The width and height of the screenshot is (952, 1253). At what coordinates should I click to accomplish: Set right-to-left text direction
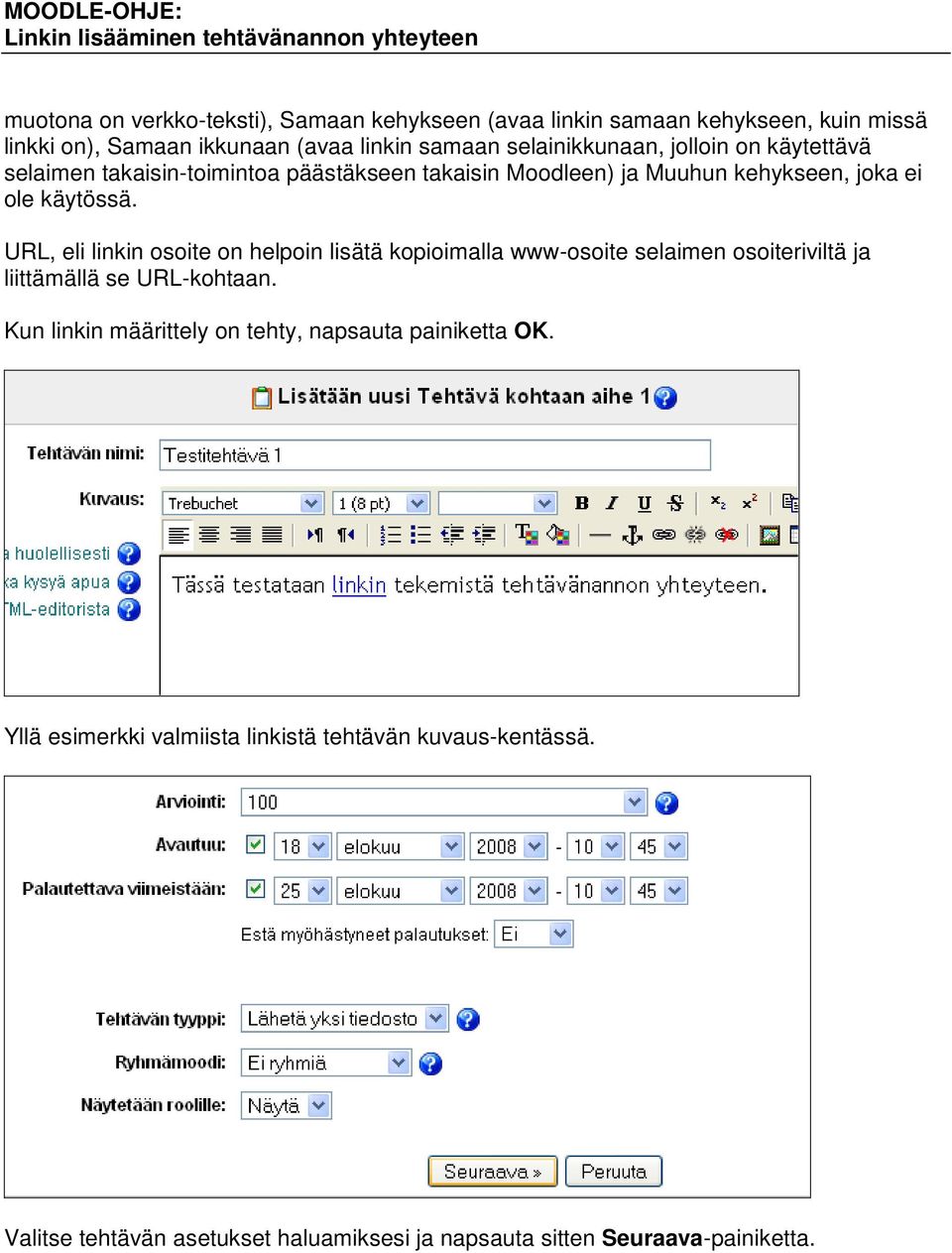point(345,535)
